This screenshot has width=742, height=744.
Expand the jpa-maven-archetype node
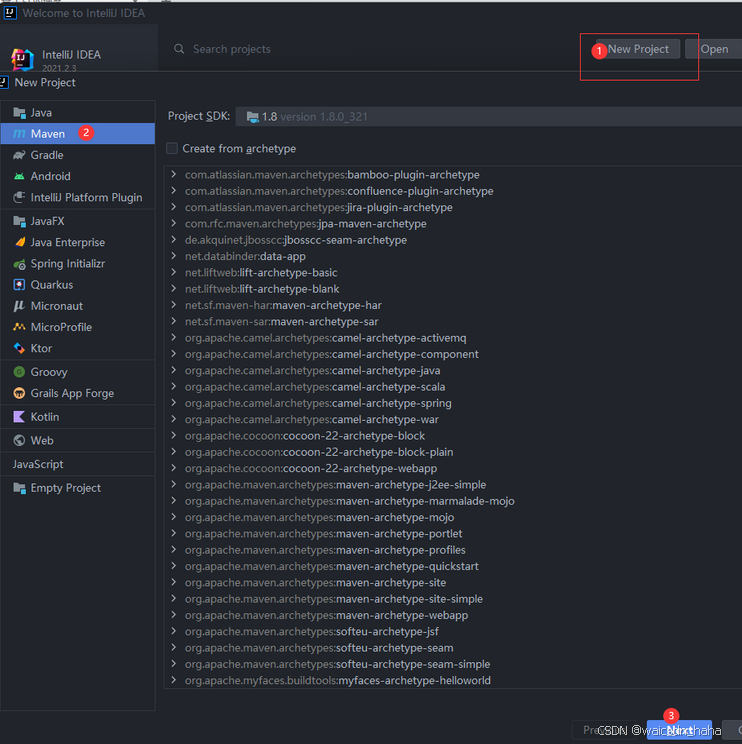(x=174, y=223)
